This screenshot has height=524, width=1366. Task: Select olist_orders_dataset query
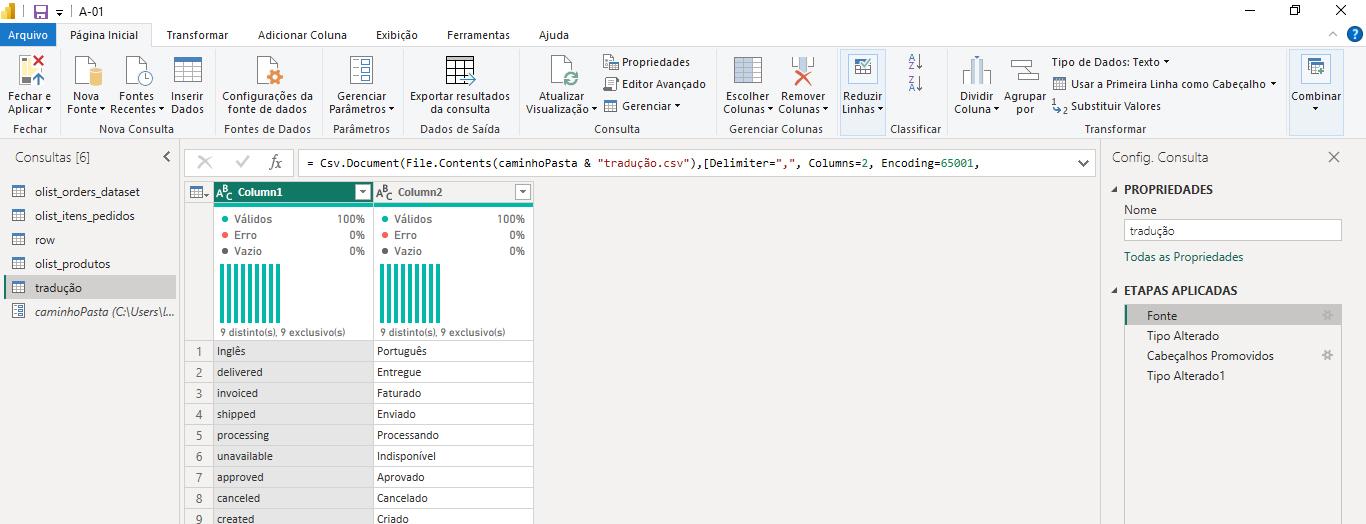[x=90, y=192]
